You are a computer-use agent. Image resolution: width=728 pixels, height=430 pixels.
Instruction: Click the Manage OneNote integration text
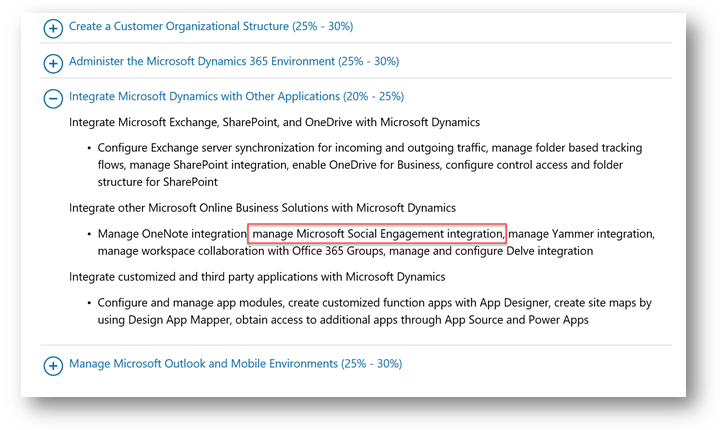coord(170,234)
